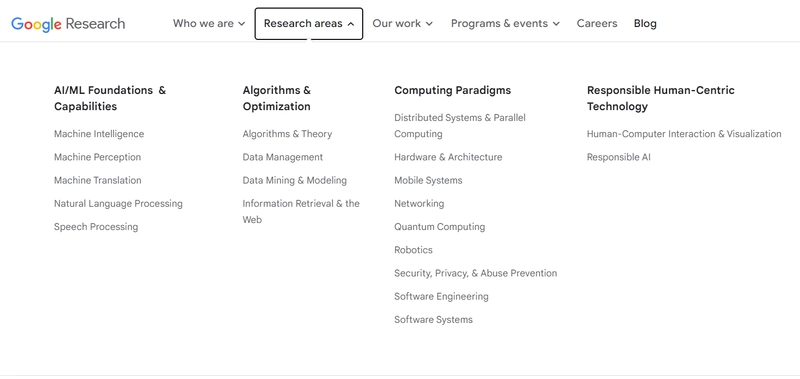Open Algorithms & Theory link

(287, 134)
